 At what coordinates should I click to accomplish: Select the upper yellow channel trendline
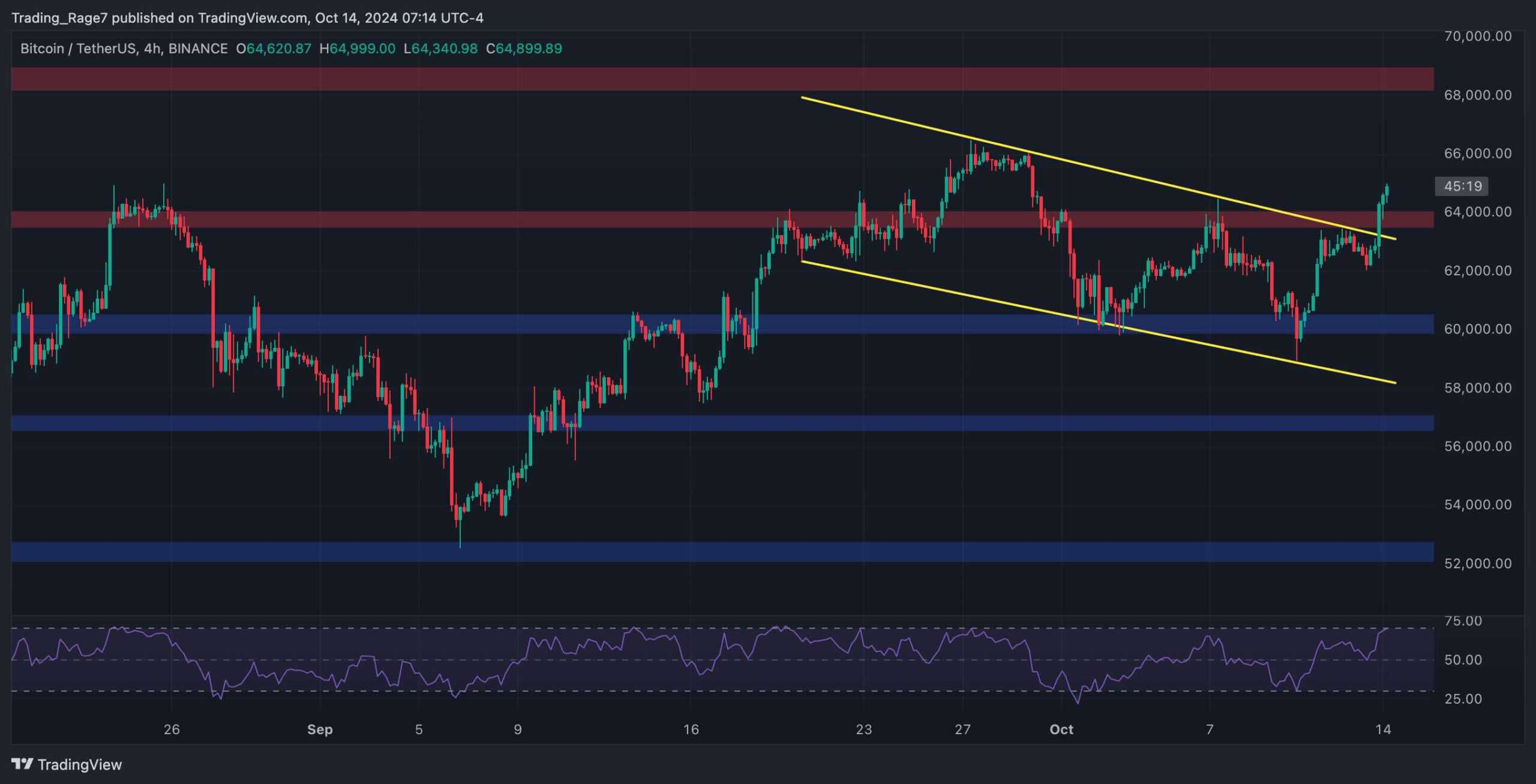click(x=1098, y=168)
